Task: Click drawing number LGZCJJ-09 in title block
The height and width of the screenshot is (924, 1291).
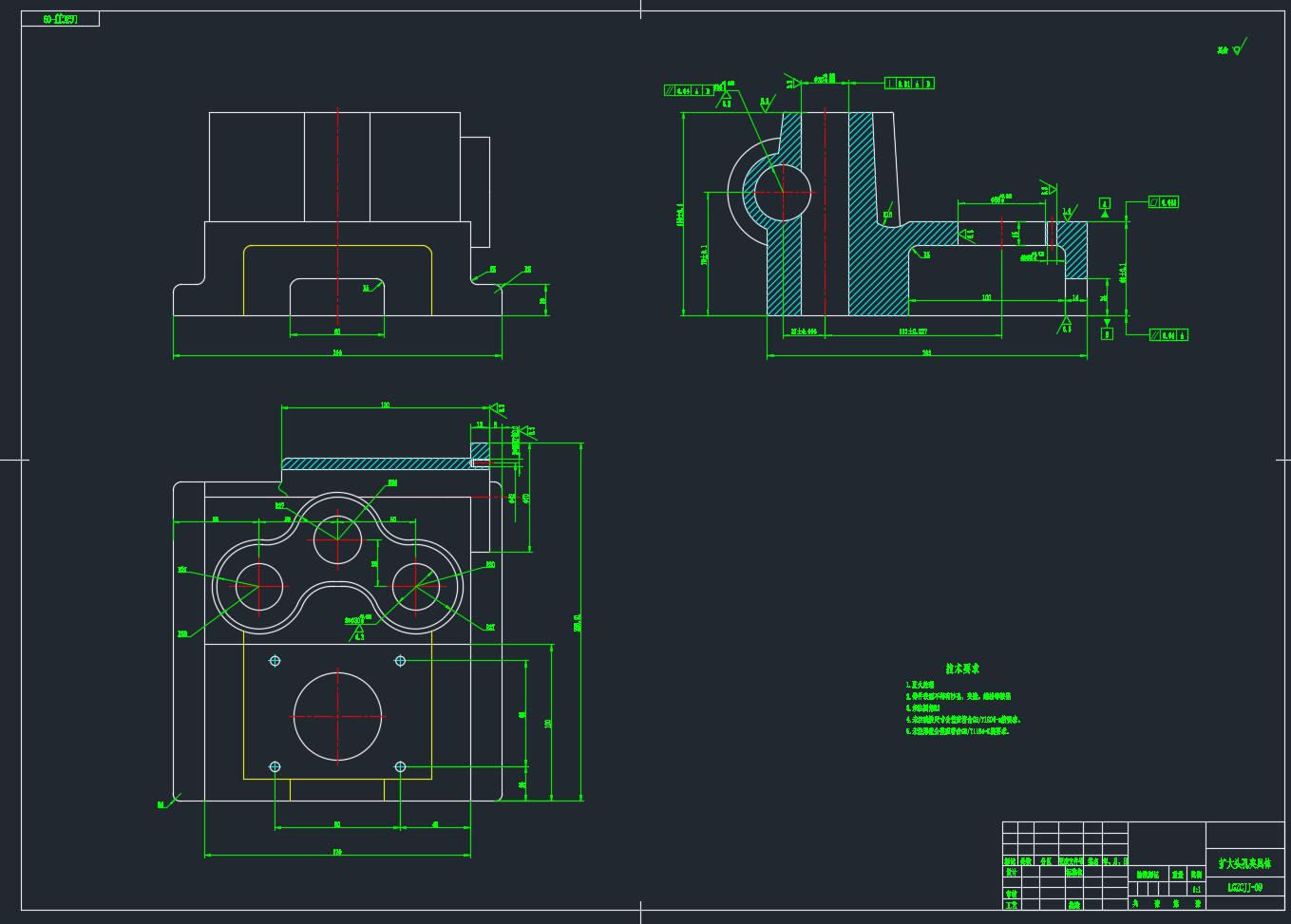Action: 1244,888
